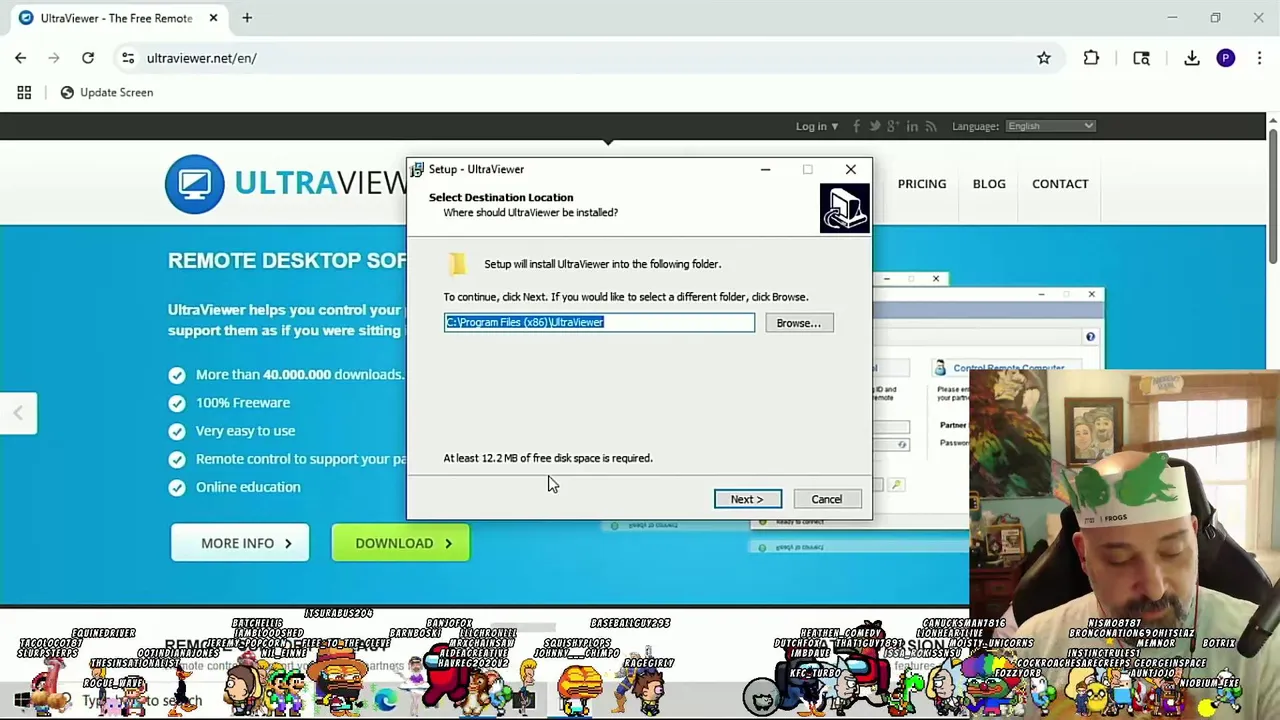Open the RSS feed icon in header
This screenshot has height=720, width=1280.
coord(931,126)
